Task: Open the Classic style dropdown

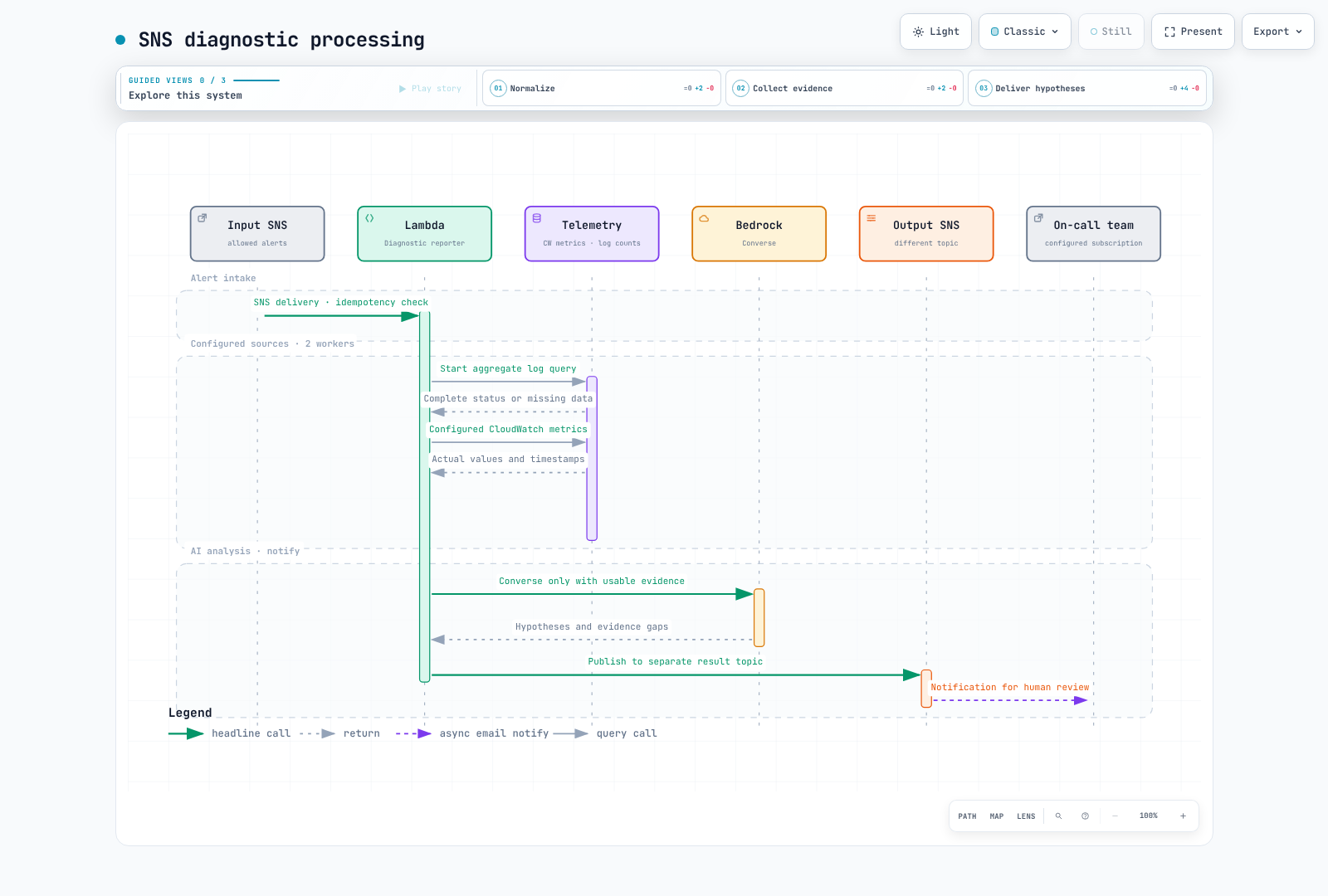Action: [1024, 32]
